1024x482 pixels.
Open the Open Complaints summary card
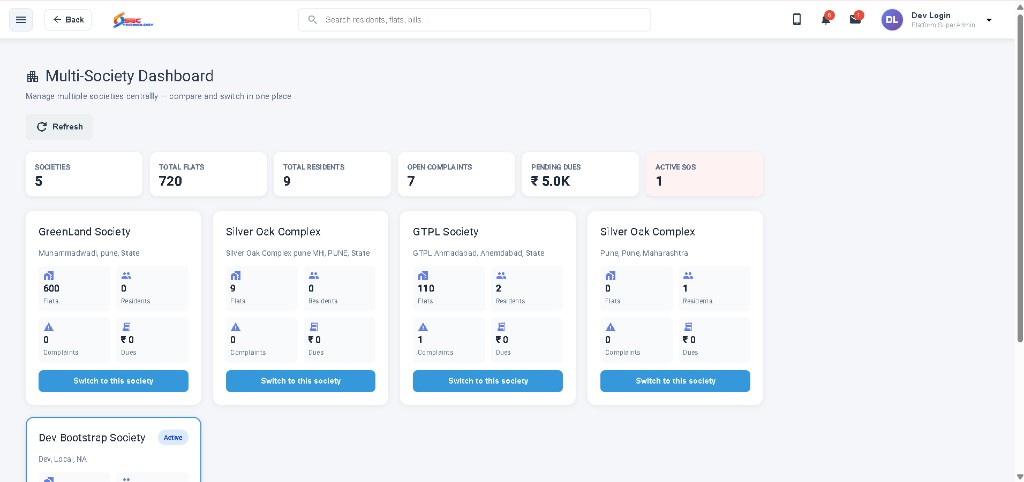tap(456, 174)
